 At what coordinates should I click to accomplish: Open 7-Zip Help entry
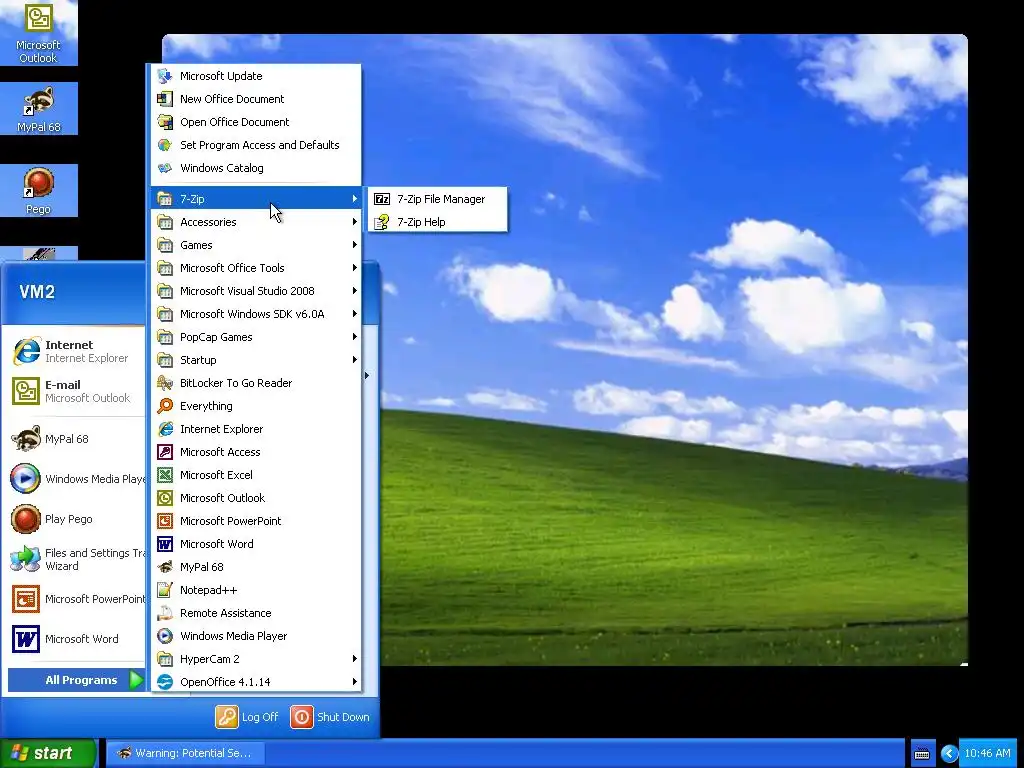pos(438,222)
